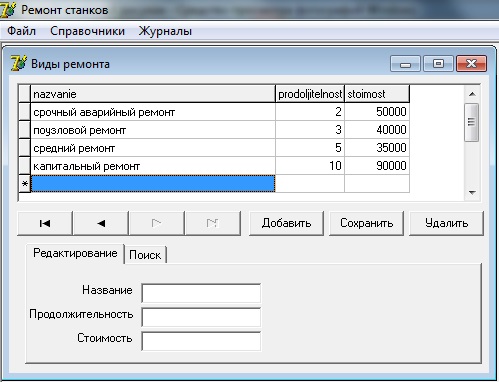Screen dimensions: 499x382
Task: Switch to the Редактирование tab
Action: (75, 253)
